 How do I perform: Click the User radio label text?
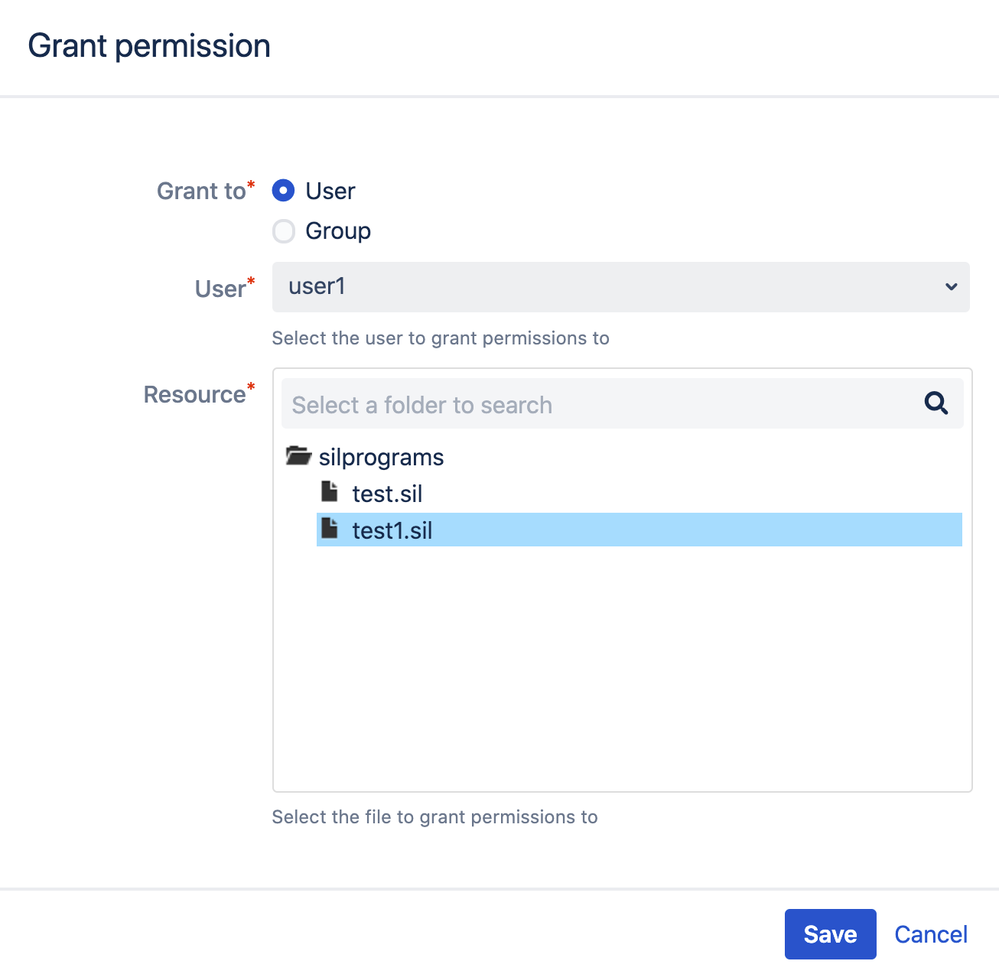(330, 191)
